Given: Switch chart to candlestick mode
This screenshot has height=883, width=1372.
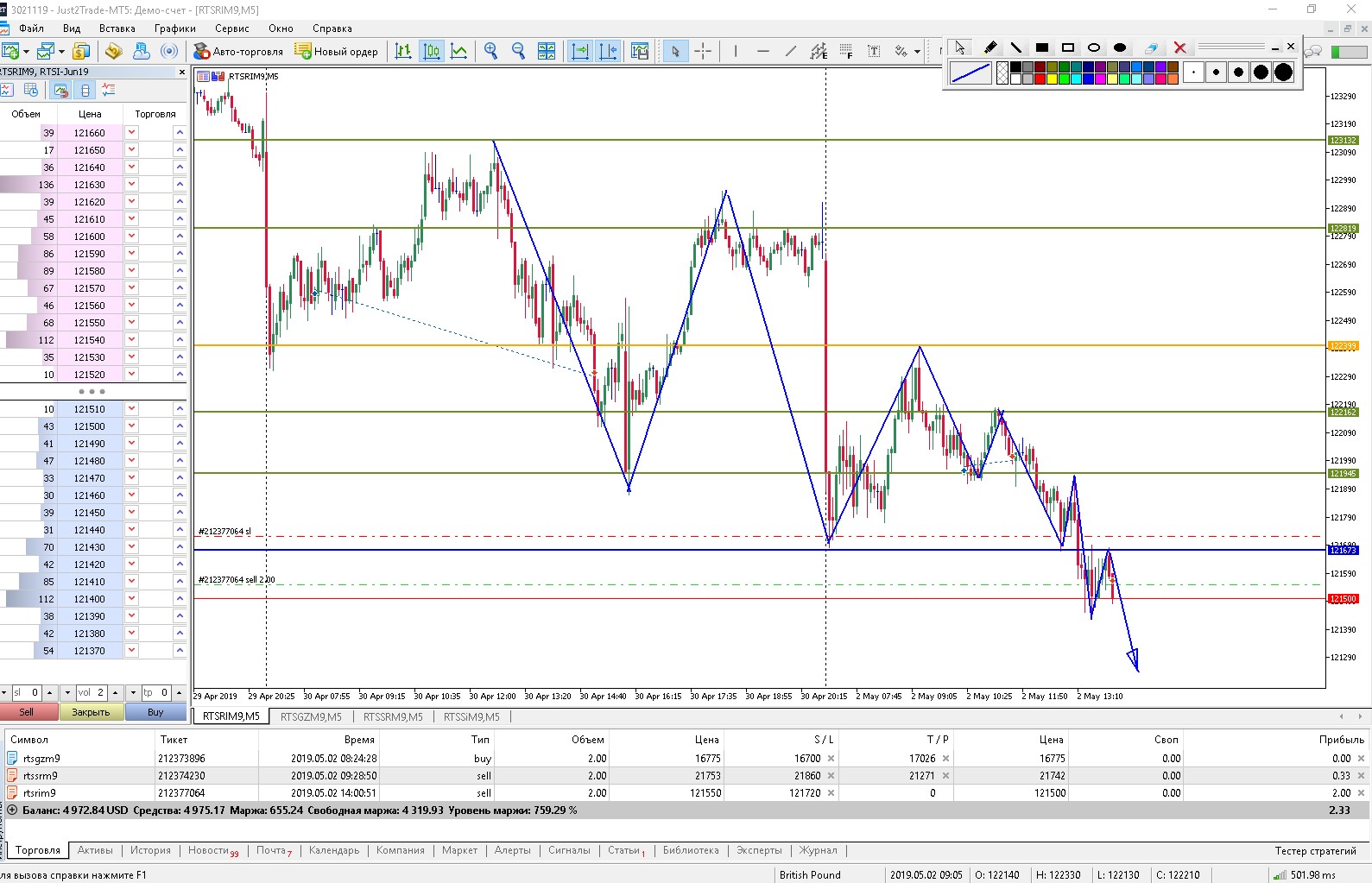Looking at the screenshot, I should coord(432,52).
